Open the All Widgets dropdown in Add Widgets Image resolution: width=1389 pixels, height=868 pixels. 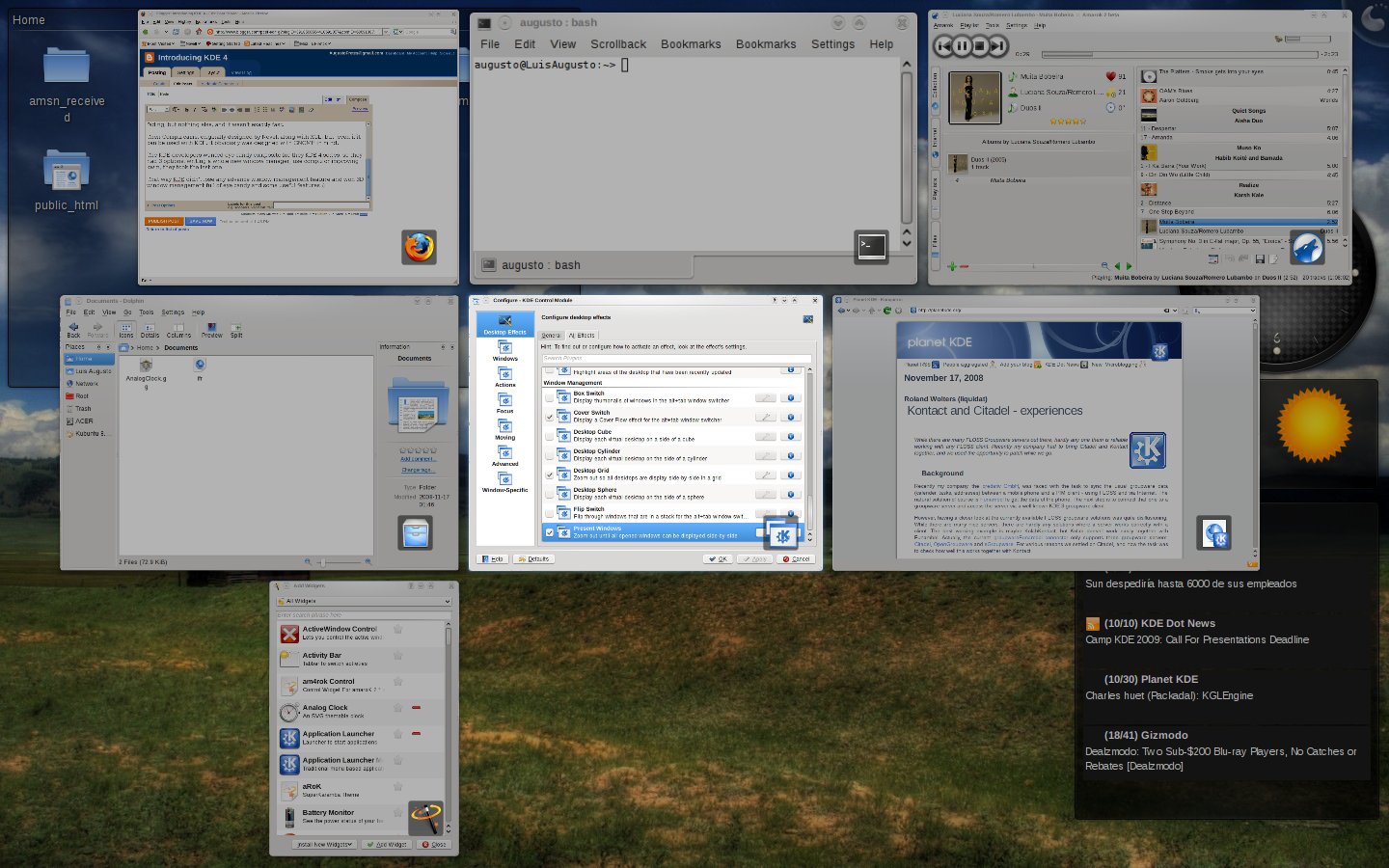coord(364,601)
